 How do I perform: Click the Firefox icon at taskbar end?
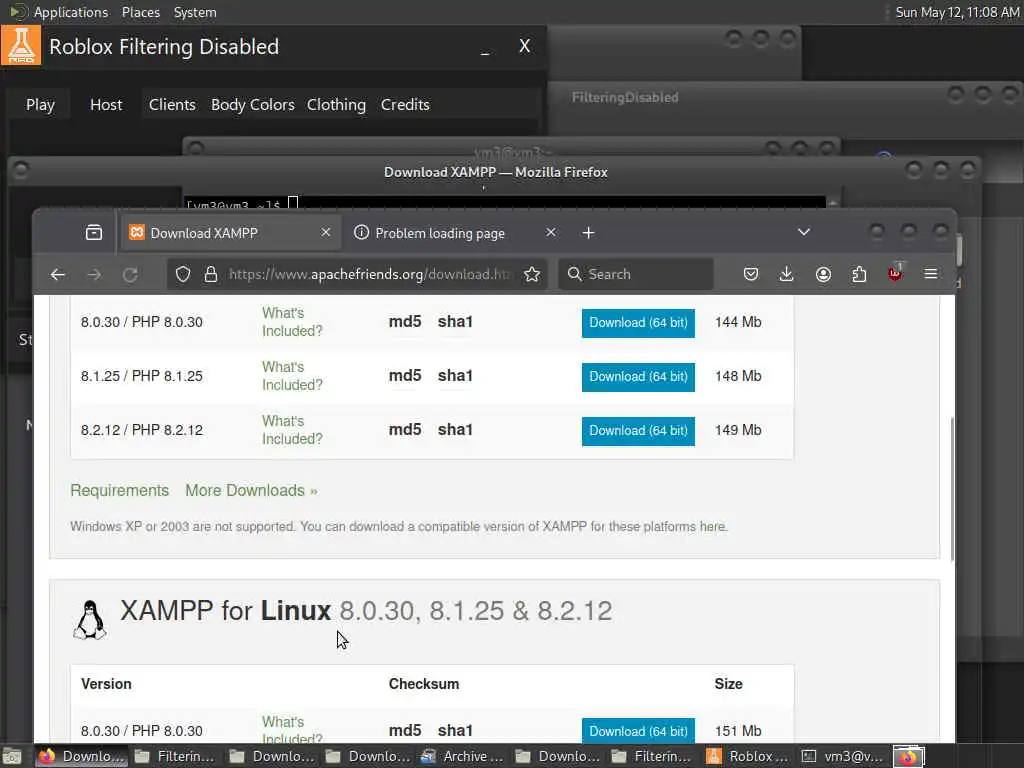908,756
